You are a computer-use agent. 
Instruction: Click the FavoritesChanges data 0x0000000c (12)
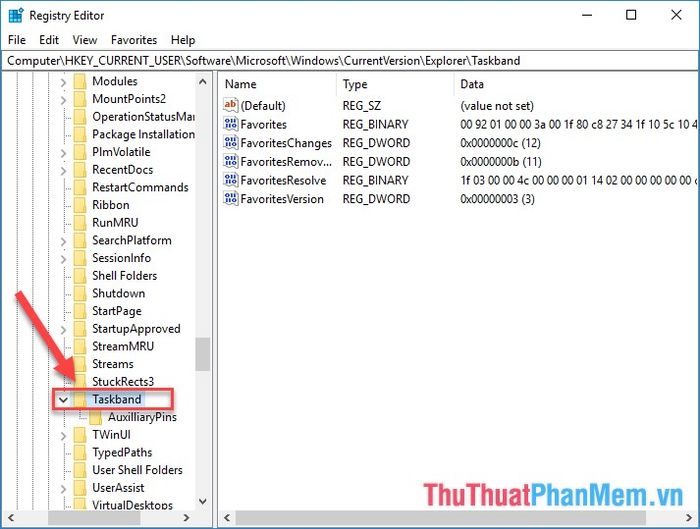click(x=500, y=143)
